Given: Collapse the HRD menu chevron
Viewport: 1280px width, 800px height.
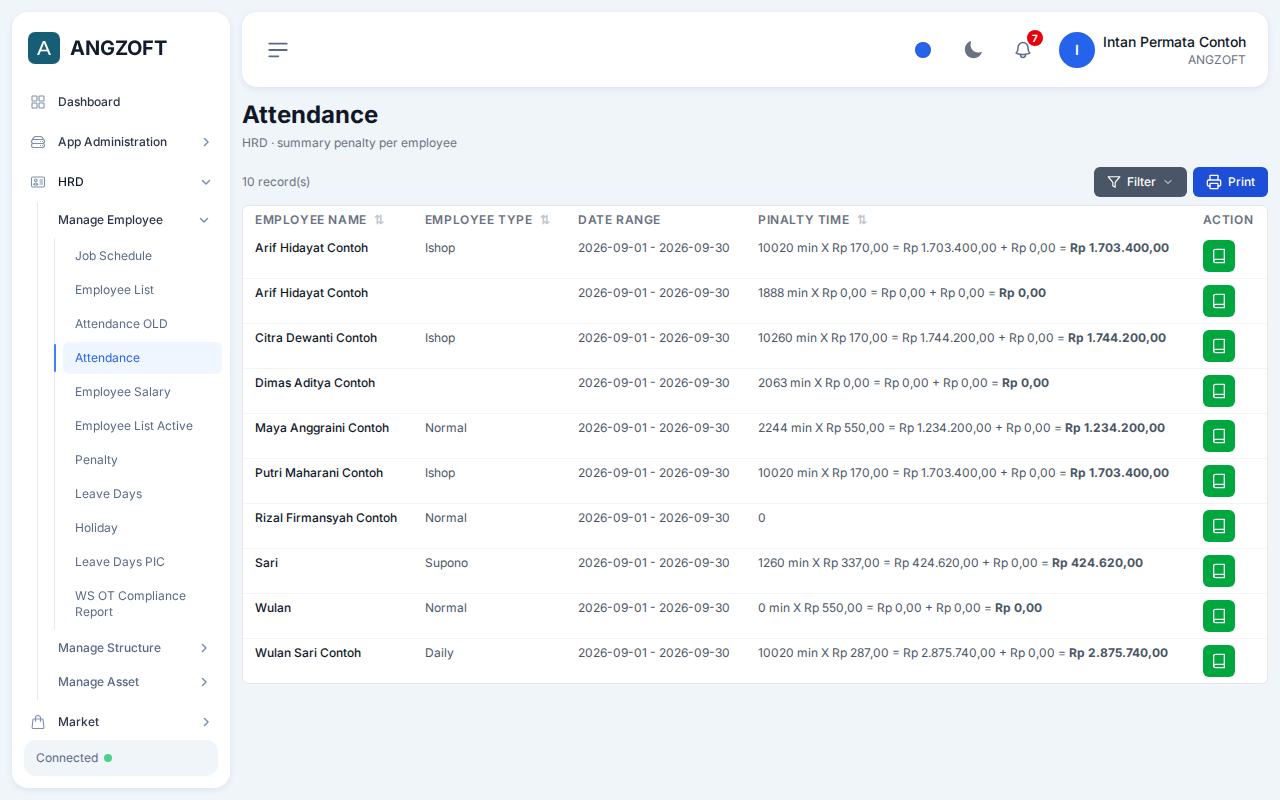Looking at the screenshot, I should tap(206, 182).
